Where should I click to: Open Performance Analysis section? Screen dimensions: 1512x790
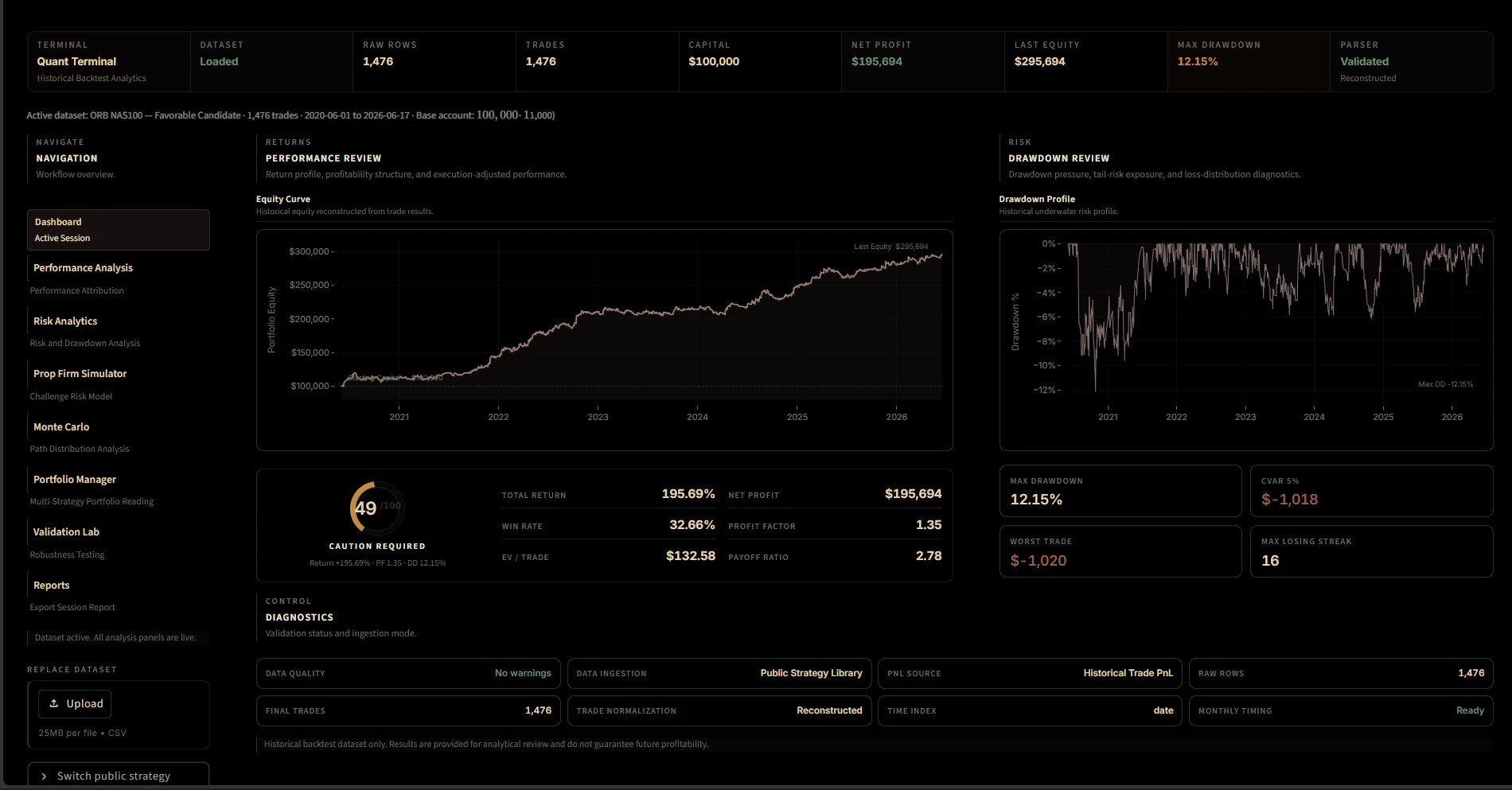point(83,268)
